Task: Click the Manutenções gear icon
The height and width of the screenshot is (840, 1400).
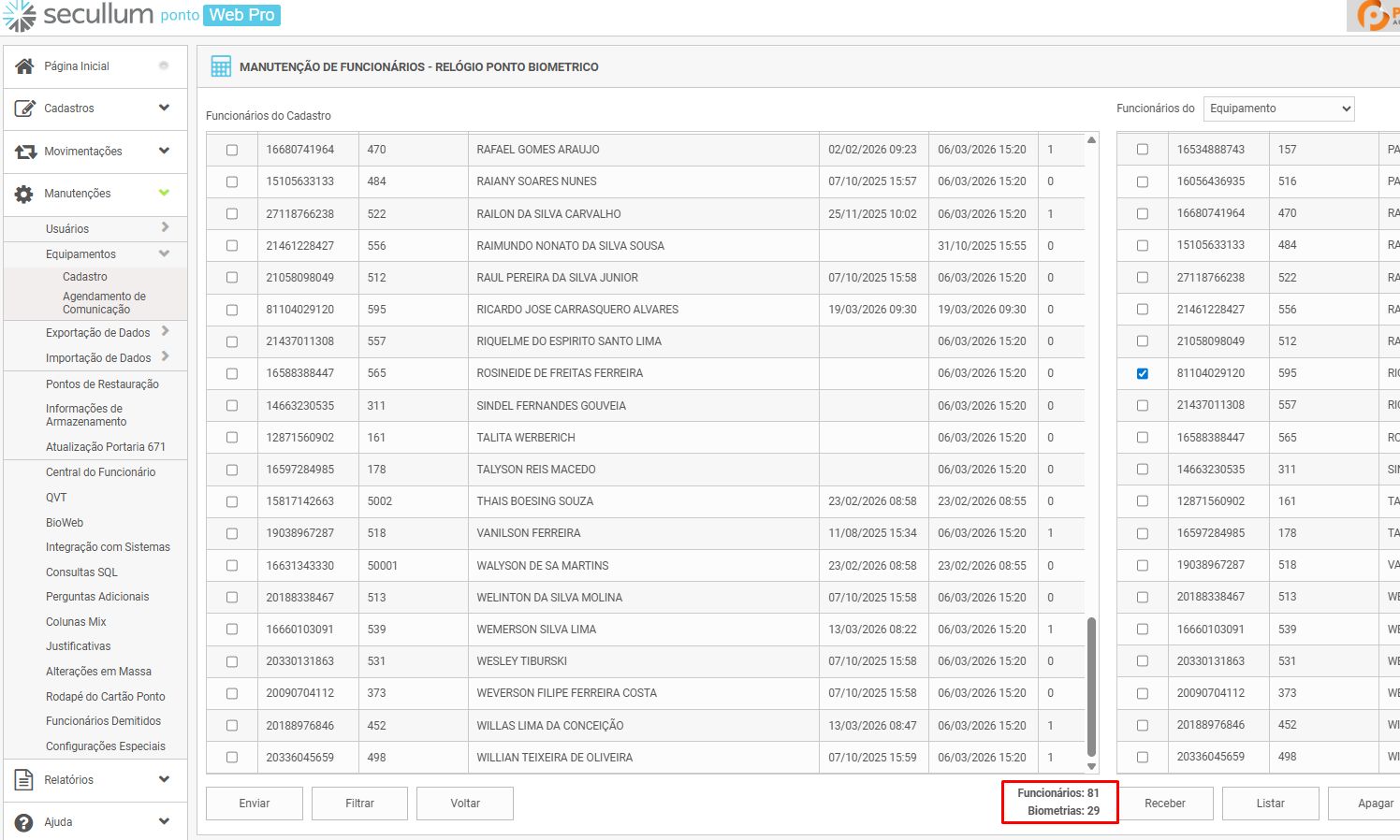Action: [24, 194]
